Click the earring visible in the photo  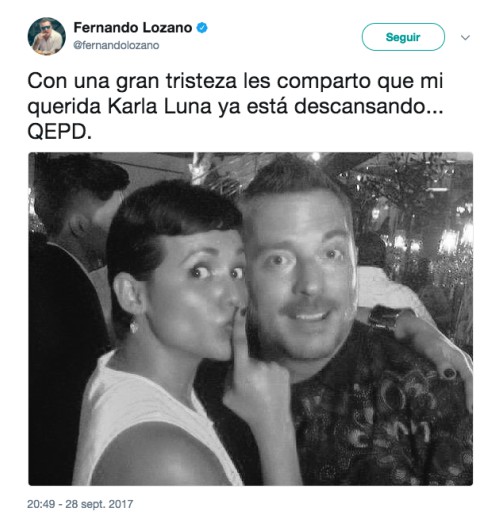click(x=134, y=326)
